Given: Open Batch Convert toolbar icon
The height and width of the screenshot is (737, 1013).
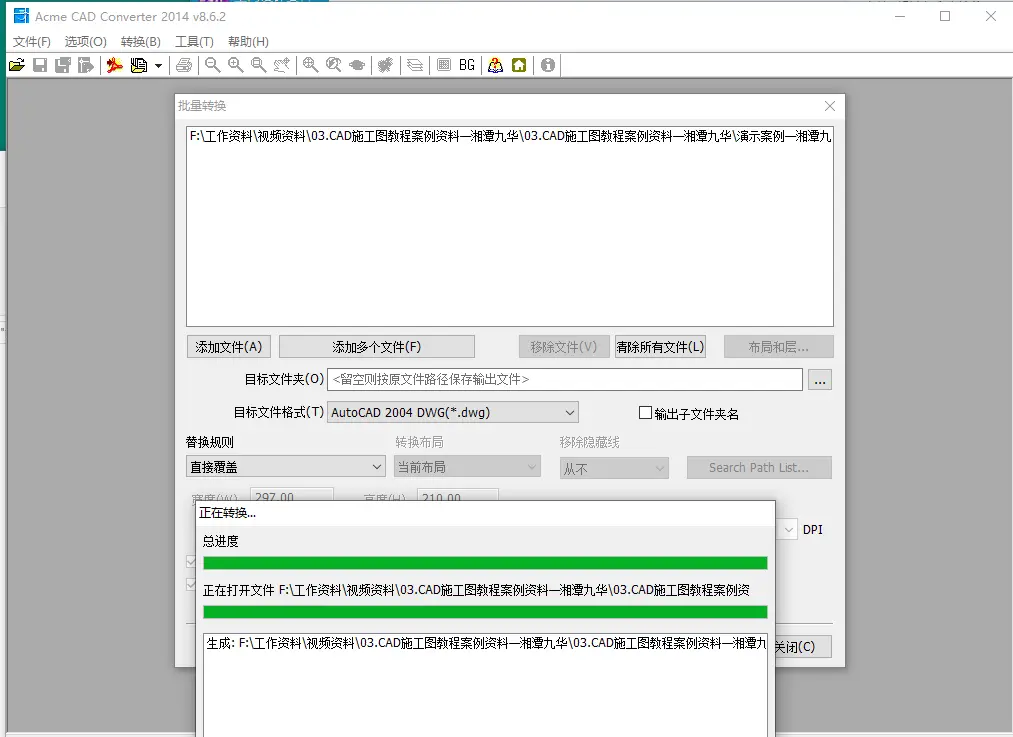Looking at the screenshot, I should click(138, 65).
